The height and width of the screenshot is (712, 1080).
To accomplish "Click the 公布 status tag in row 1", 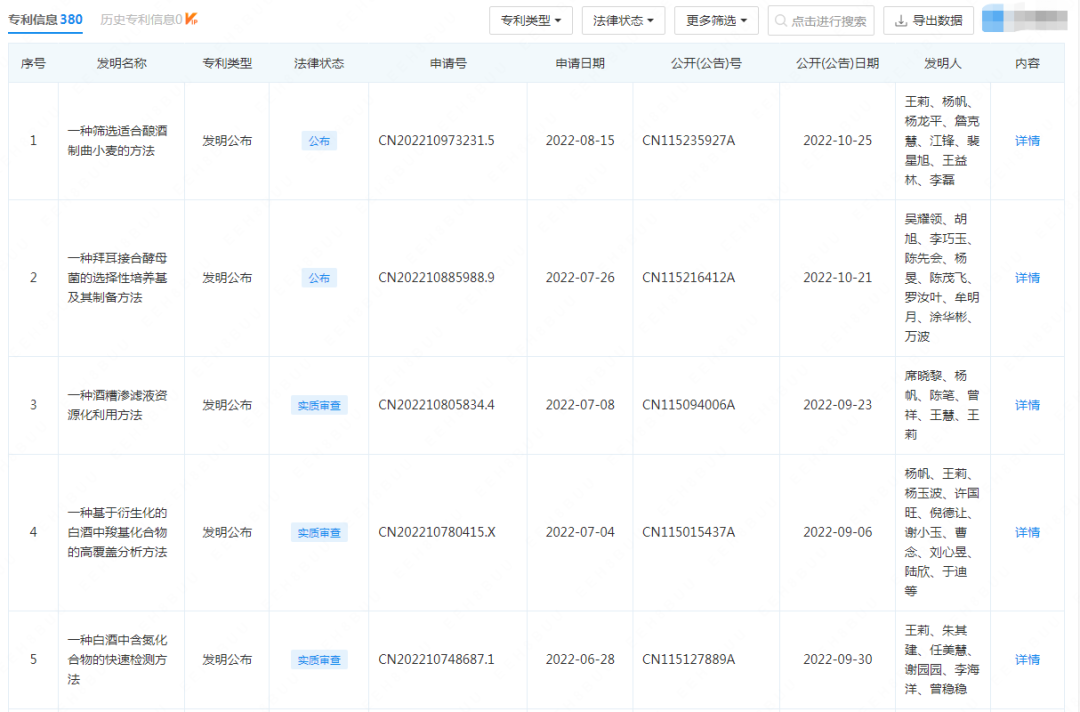I will coord(319,141).
